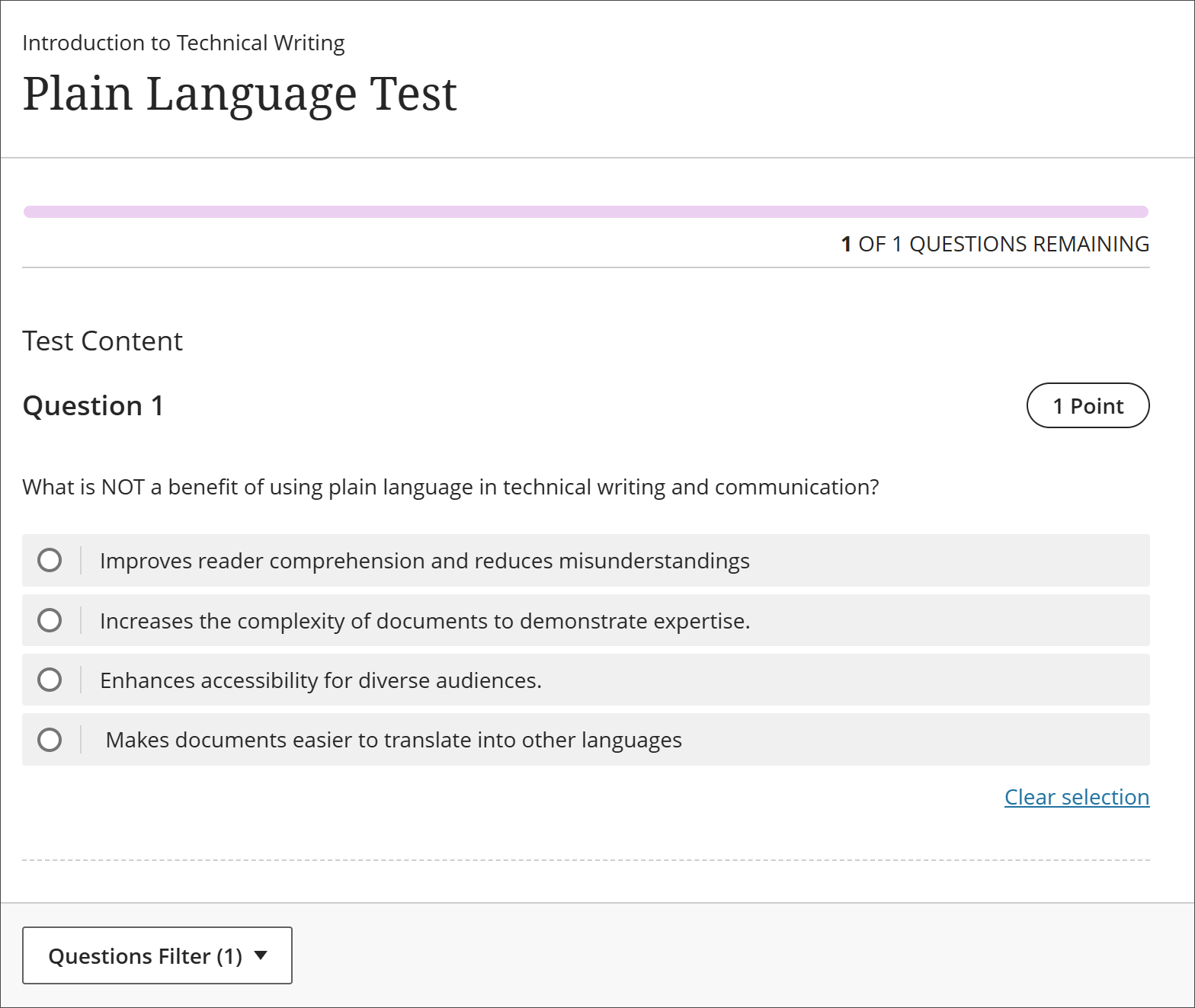The width and height of the screenshot is (1195, 1008).
Task: Click the dropdown arrow in Questions Filter
Action: 261,955
